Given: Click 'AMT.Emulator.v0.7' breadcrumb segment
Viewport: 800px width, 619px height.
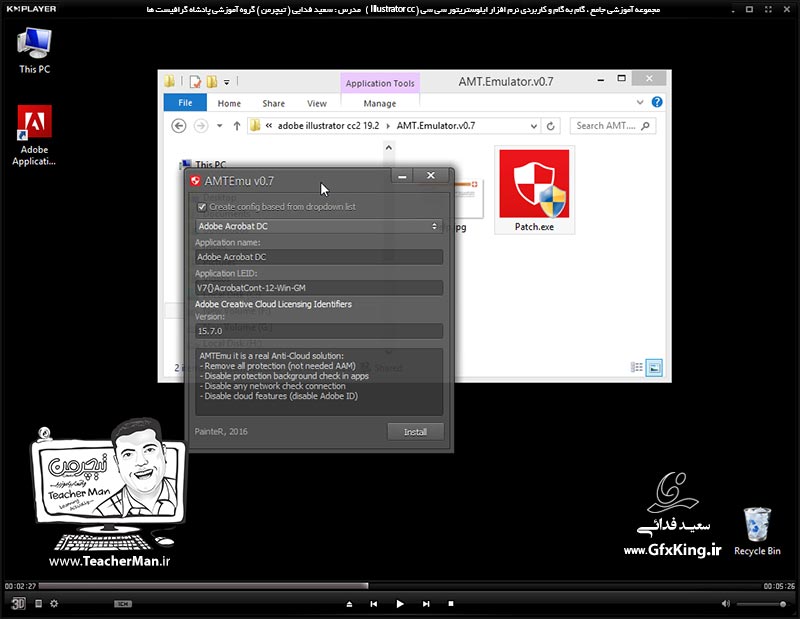Looking at the screenshot, I should click(x=436, y=126).
